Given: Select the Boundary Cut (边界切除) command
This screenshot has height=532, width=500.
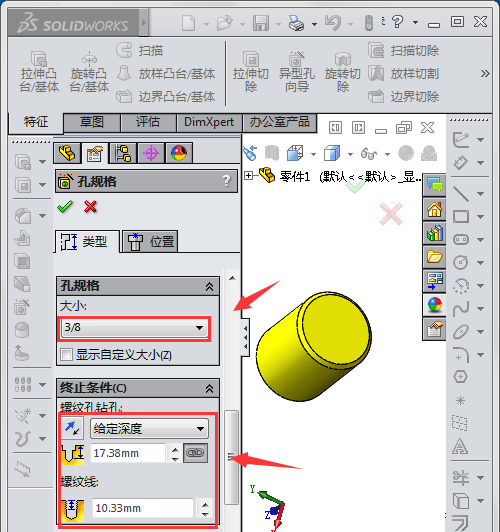Looking at the screenshot, I should [404, 97].
